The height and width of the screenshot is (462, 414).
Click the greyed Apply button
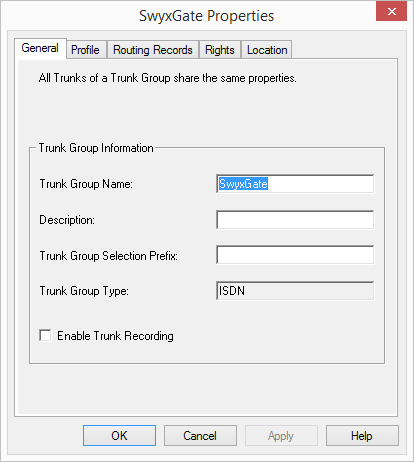point(281,436)
